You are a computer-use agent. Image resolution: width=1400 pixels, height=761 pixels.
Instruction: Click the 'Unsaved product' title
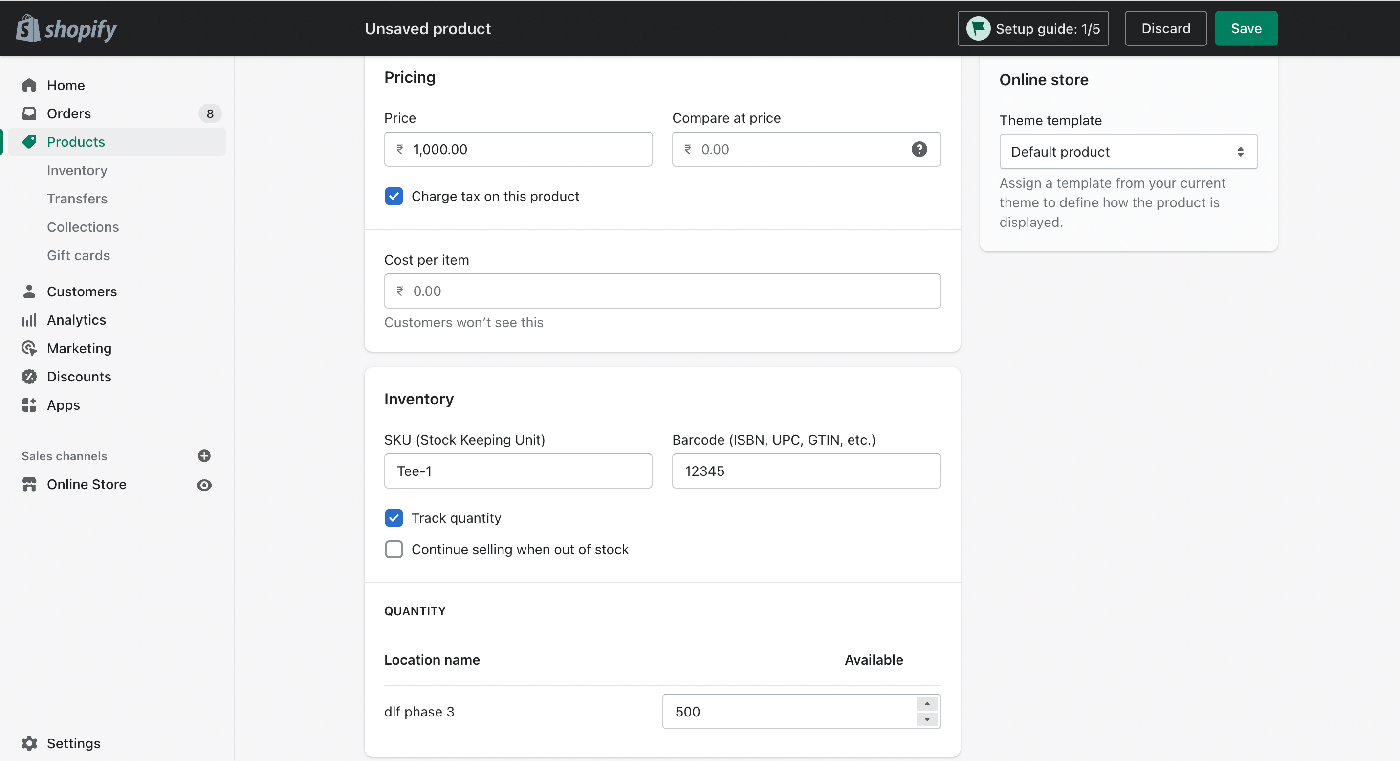428,29
